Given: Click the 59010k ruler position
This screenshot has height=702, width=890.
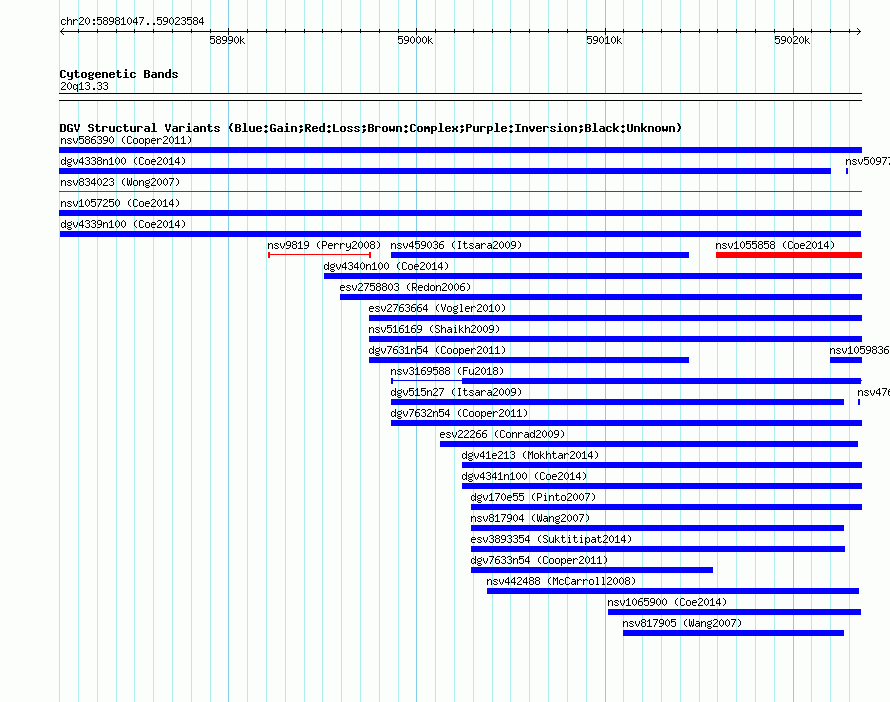Looking at the screenshot, I should click(604, 40).
